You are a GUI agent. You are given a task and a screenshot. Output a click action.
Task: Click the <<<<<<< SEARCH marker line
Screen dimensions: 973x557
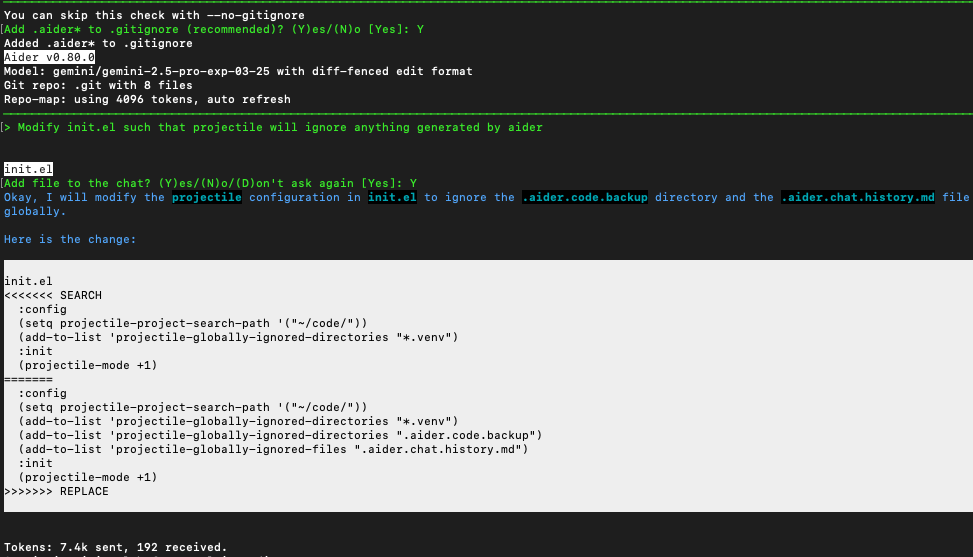pyautogui.click(x=53, y=295)
